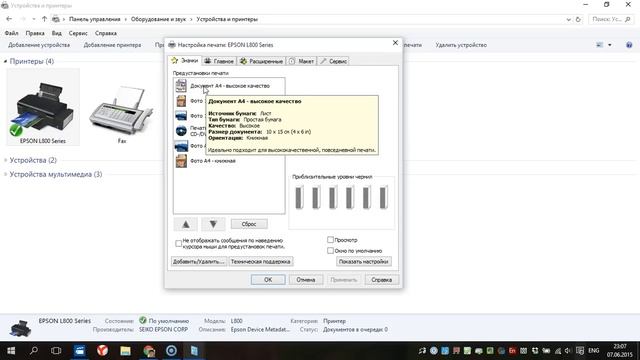Open help via blue question mark icon
640x360 pixels.
click(x=629, y=45)
